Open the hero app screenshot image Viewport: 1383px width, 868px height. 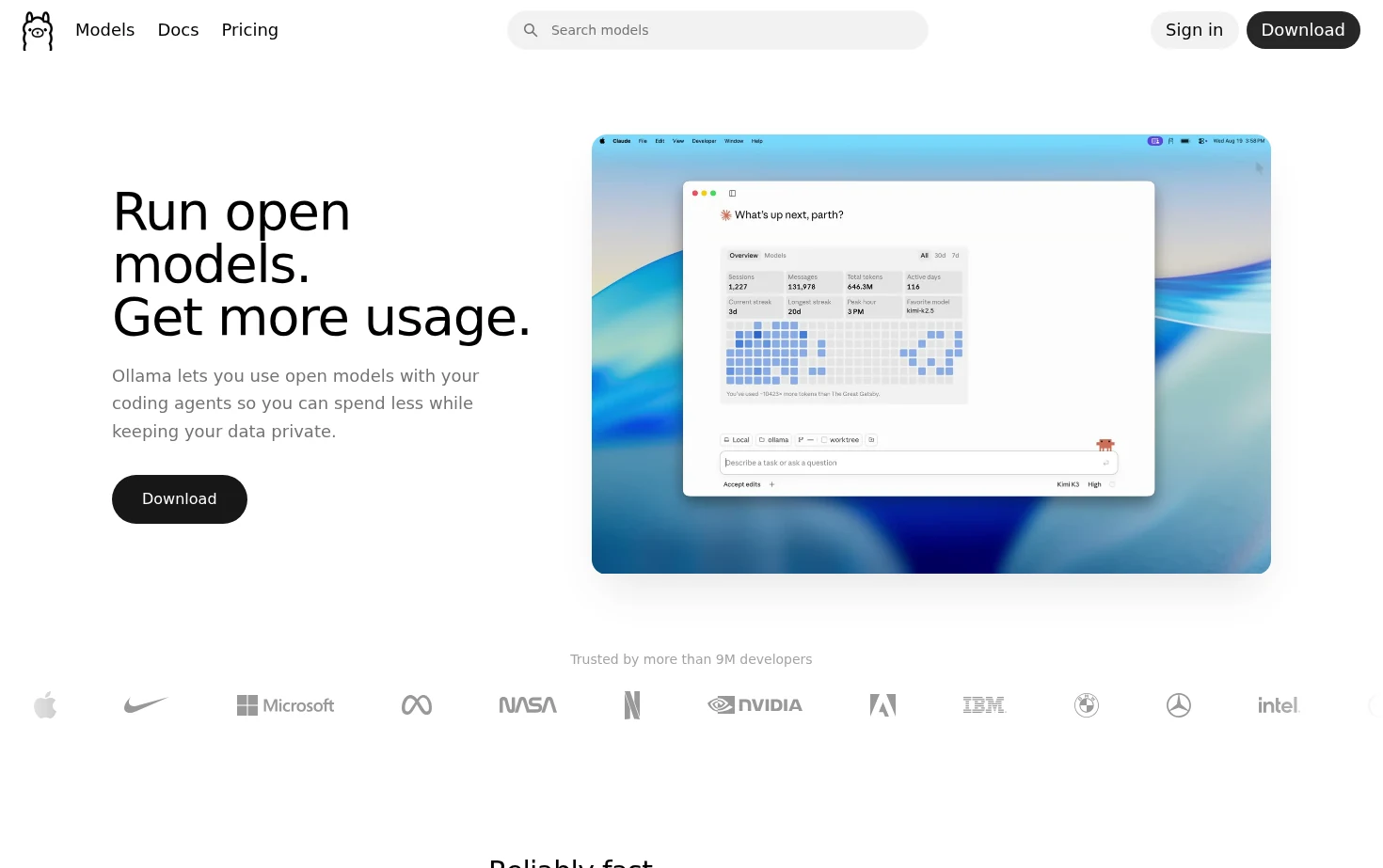931,355
